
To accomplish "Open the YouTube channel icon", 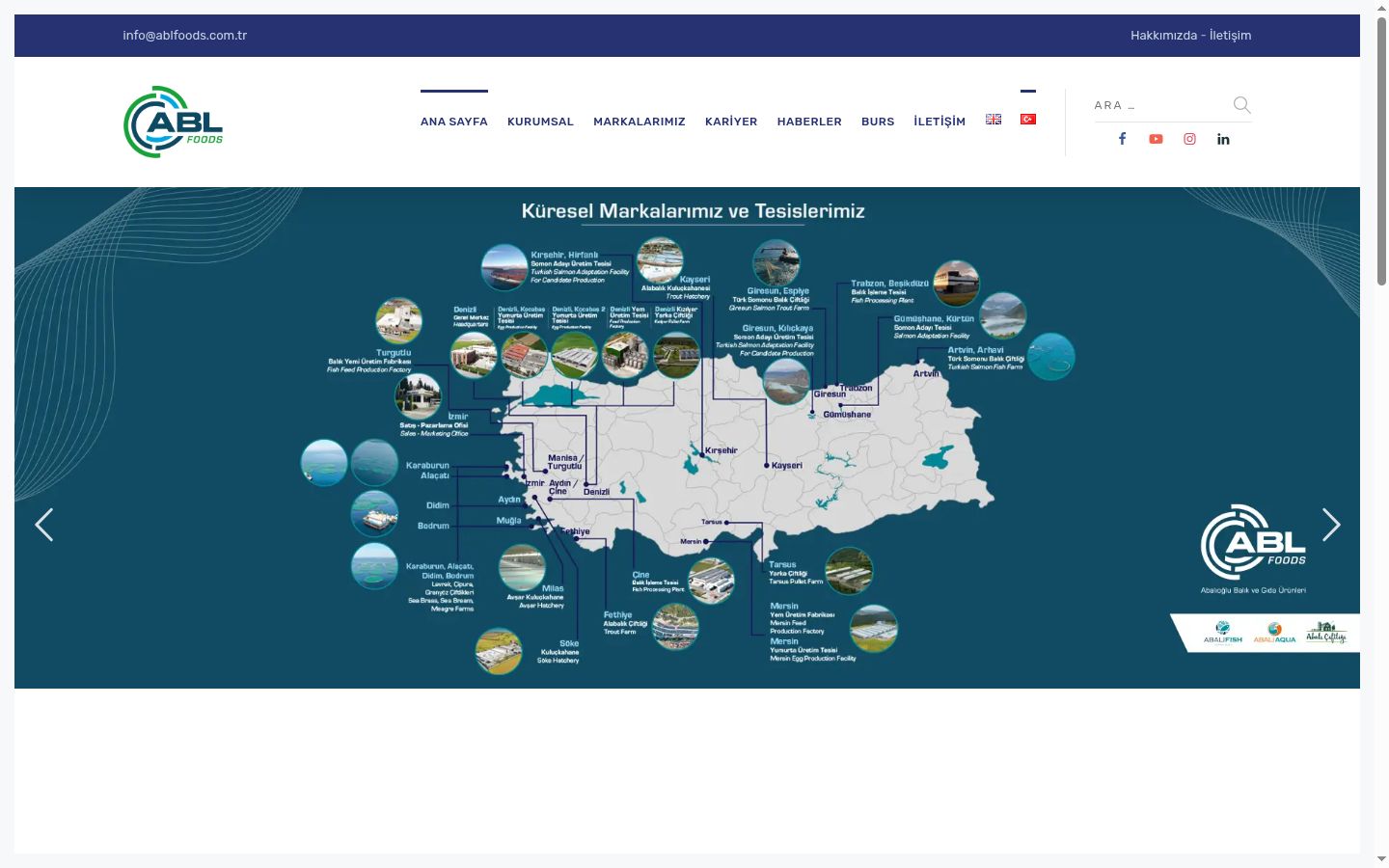I will click(1156, 139).
